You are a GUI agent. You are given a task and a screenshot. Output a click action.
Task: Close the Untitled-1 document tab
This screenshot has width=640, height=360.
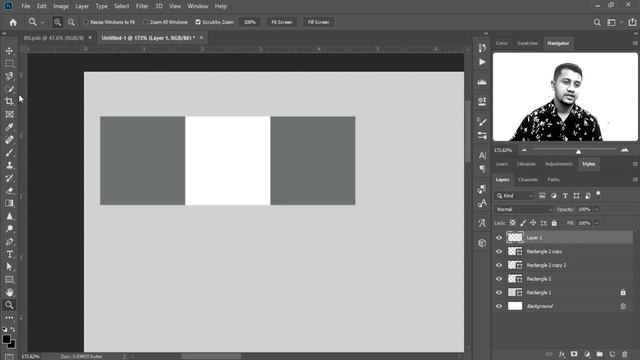tap(201, 38)
